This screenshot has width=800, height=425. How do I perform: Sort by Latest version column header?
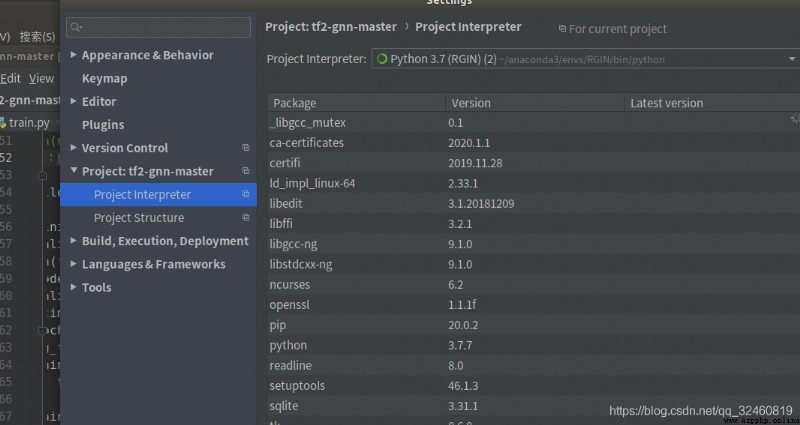(712, 103)
